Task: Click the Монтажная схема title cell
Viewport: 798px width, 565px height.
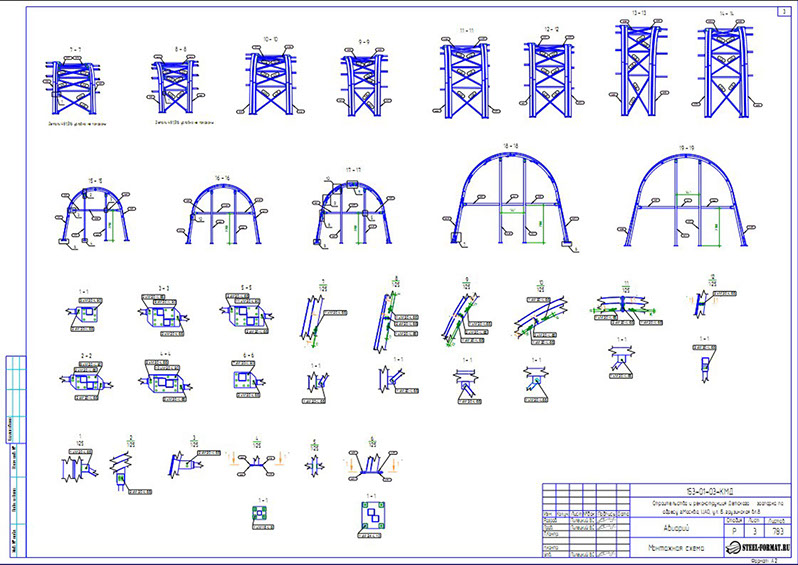Action: click(x=676, y=548)
